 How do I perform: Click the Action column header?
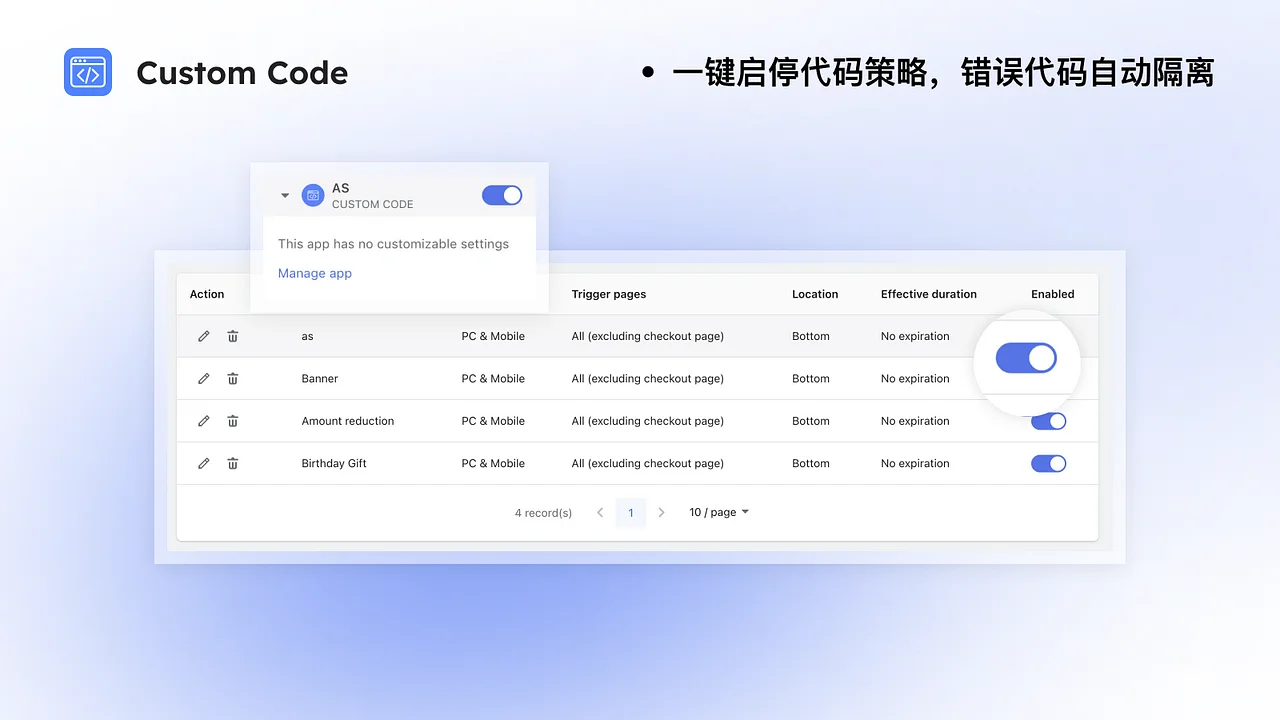point(207,294)
